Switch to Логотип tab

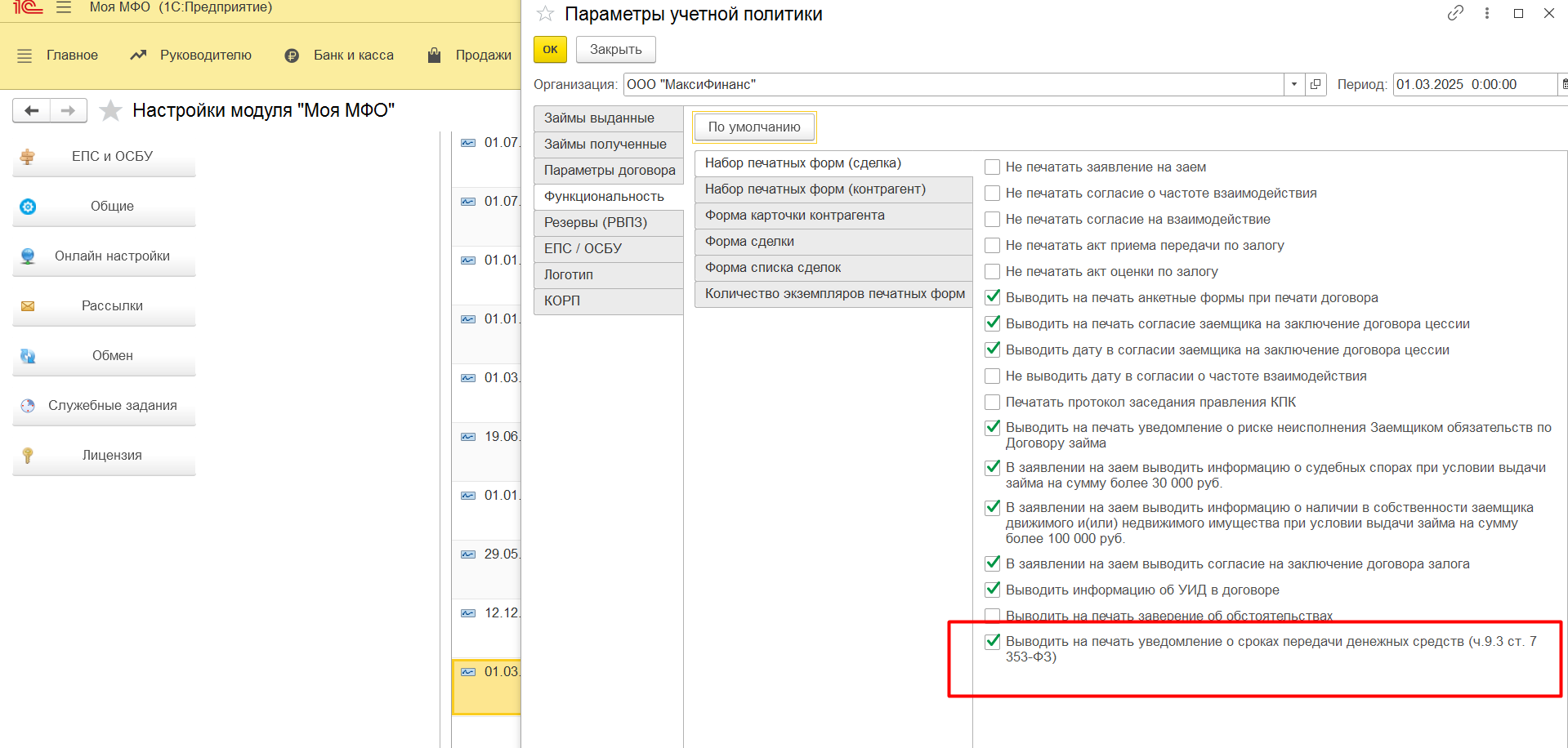pyautogui.click(x=609, y=275)
